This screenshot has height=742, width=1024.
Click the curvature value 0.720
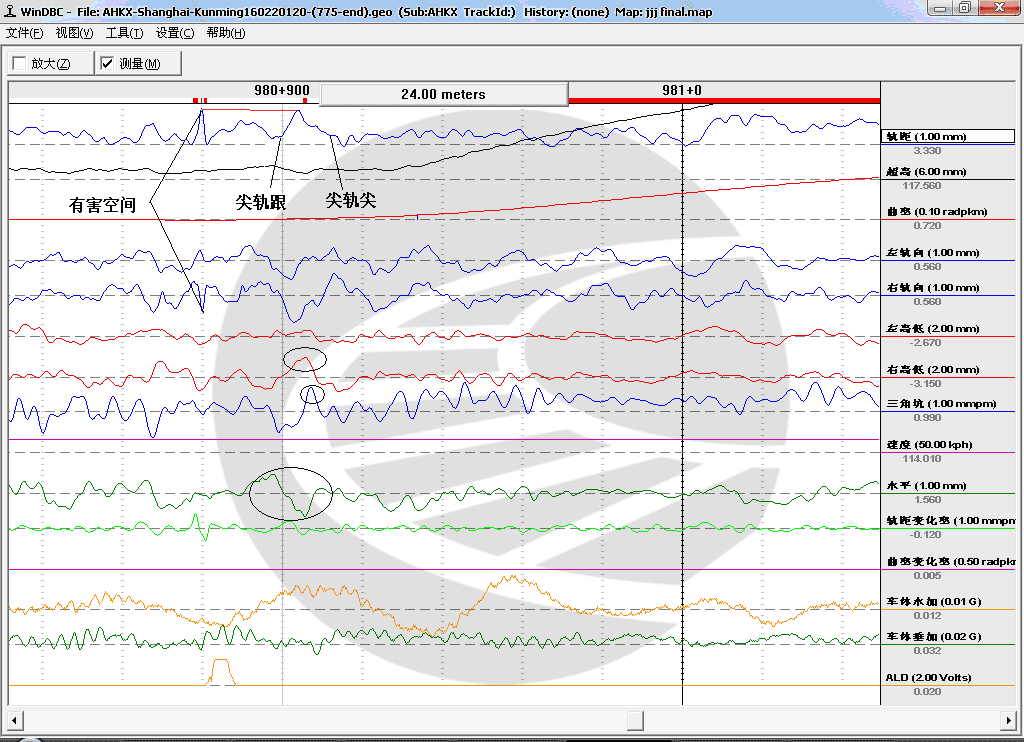(x=927, y=226)
